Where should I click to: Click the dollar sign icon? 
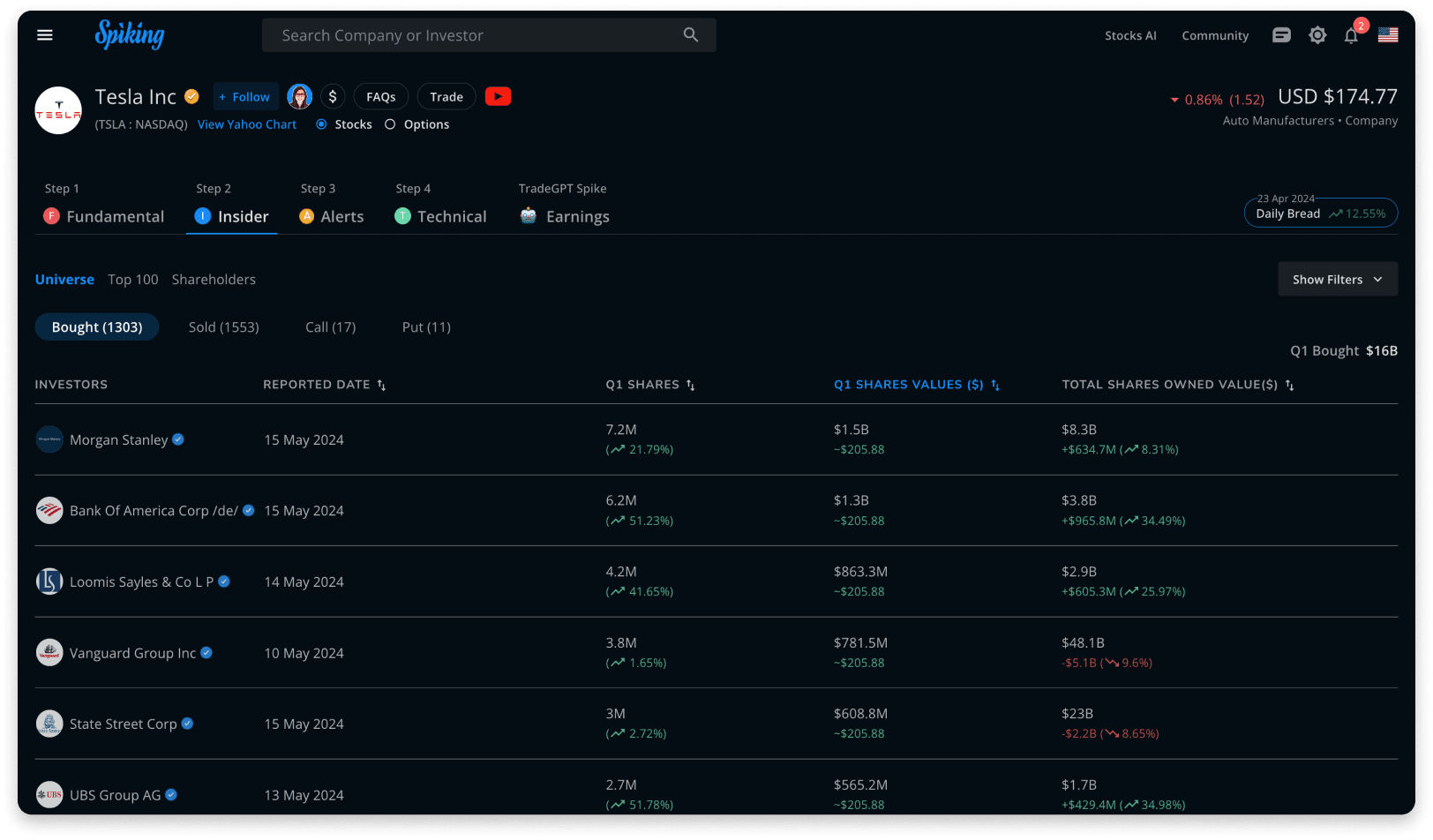click(333, 96)
